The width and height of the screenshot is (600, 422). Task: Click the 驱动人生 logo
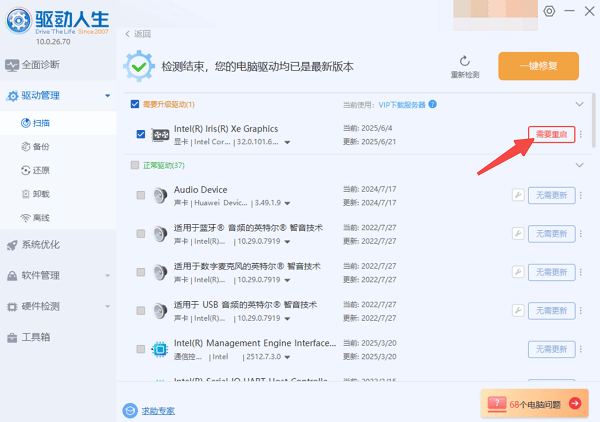pyautogui.click(x=57, y=21)
